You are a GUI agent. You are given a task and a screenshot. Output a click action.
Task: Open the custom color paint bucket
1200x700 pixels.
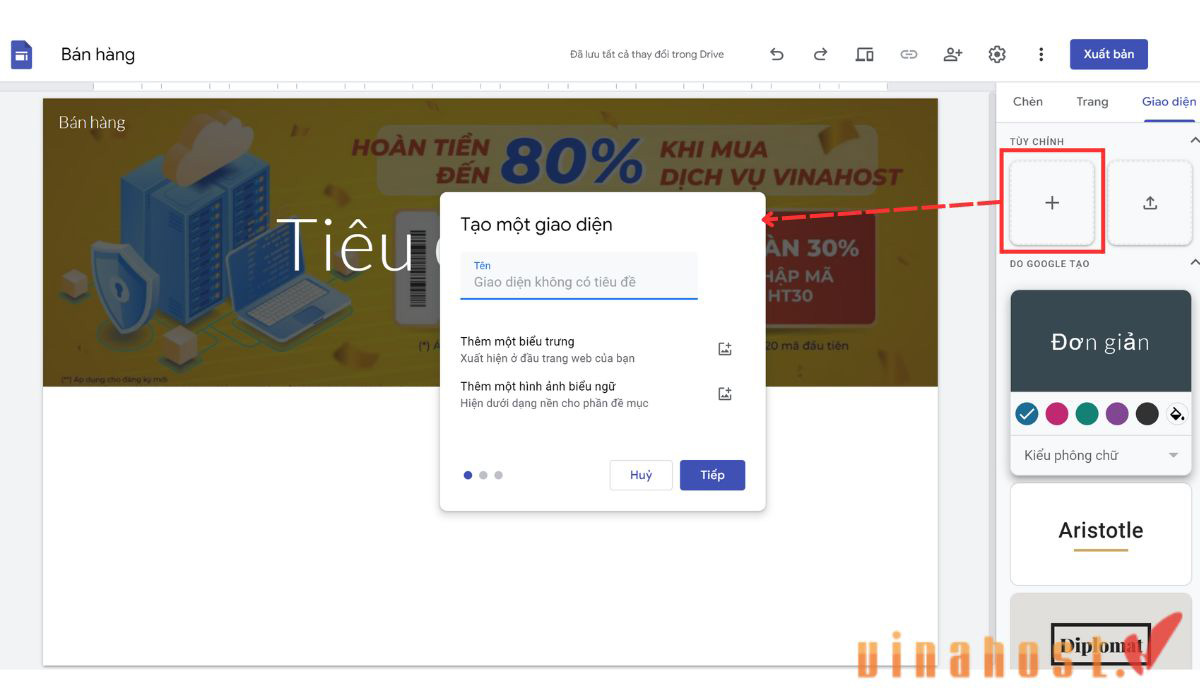(x=1177, y=414)
